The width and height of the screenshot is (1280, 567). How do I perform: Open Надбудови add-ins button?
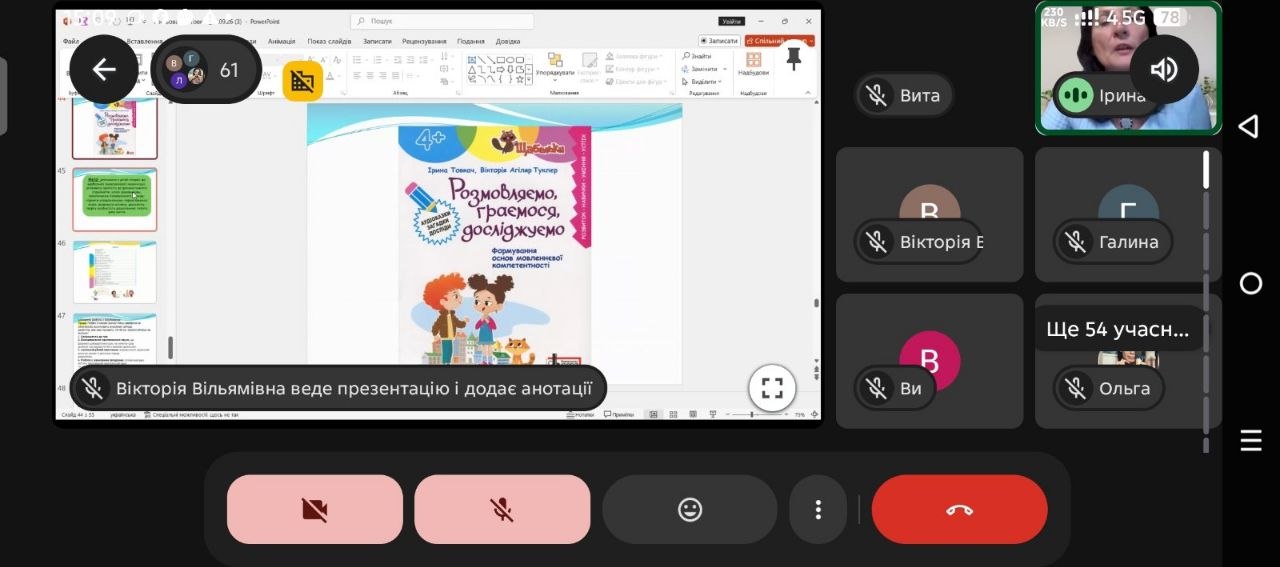[753, 66]
